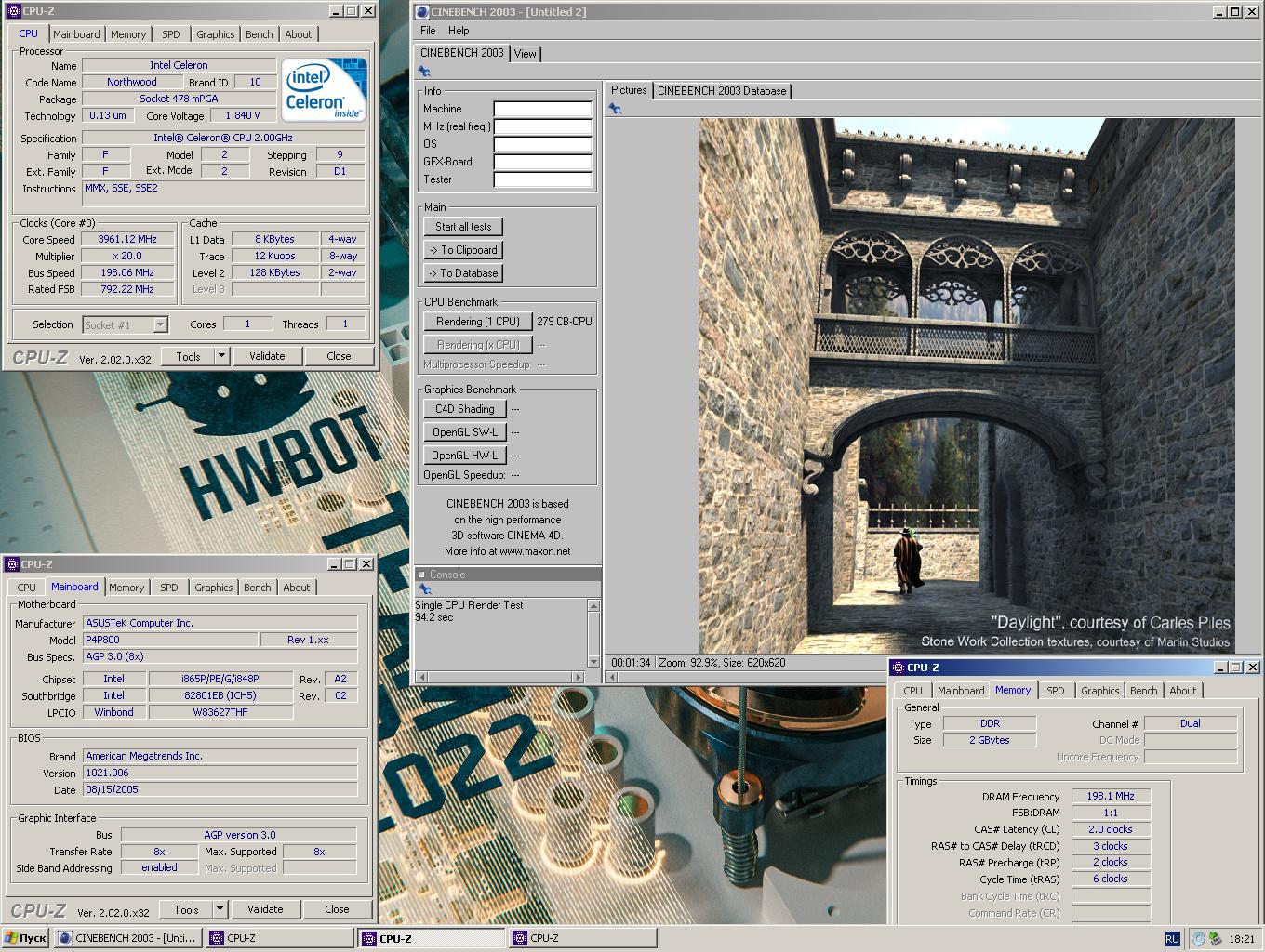Click Tools button in Mainboard CPU-Z window
The height and width of the screenshot is (952, 1265).
[x=186, y=909]
